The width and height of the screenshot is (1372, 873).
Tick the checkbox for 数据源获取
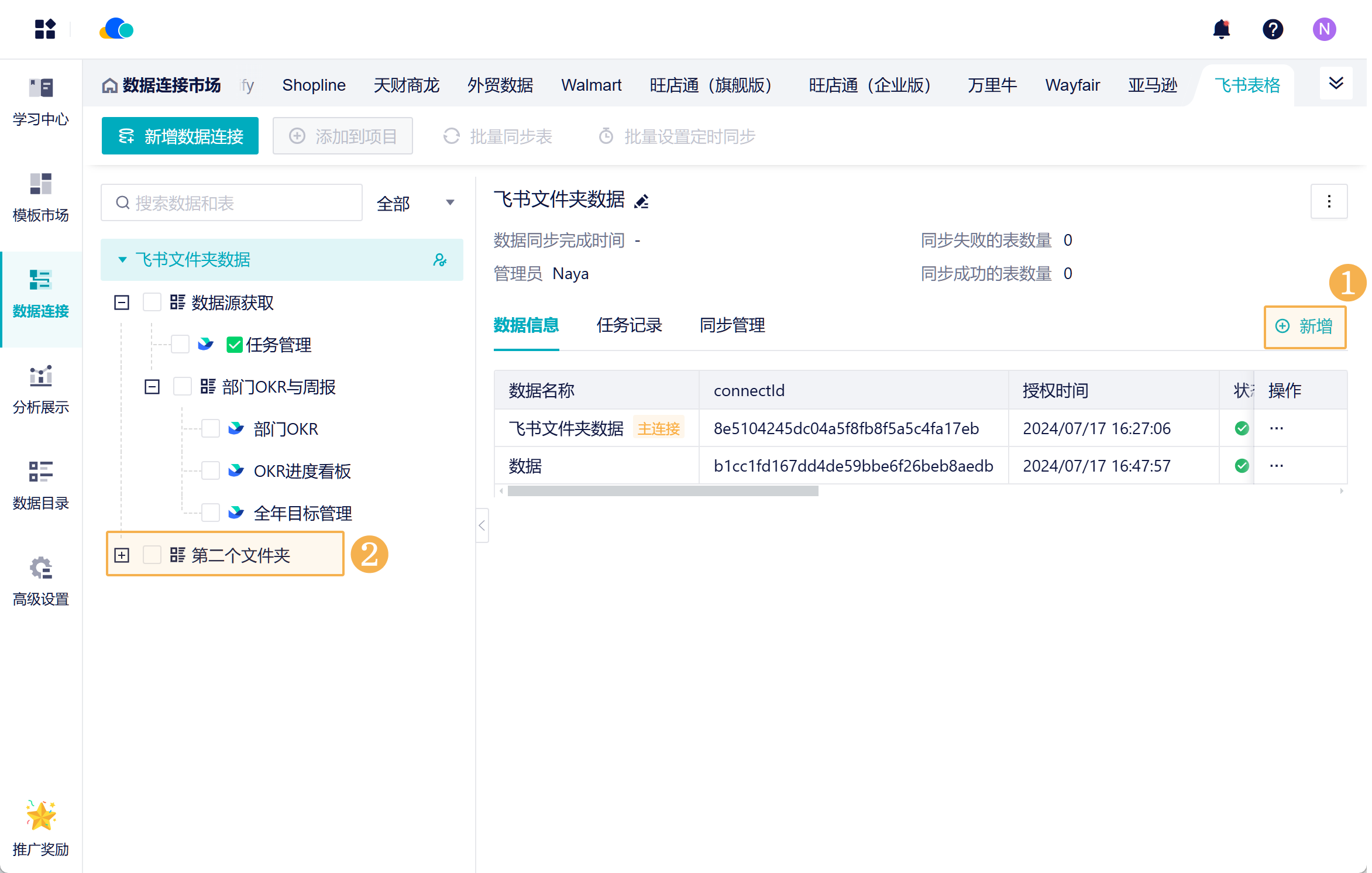click(x=152, y=303)
